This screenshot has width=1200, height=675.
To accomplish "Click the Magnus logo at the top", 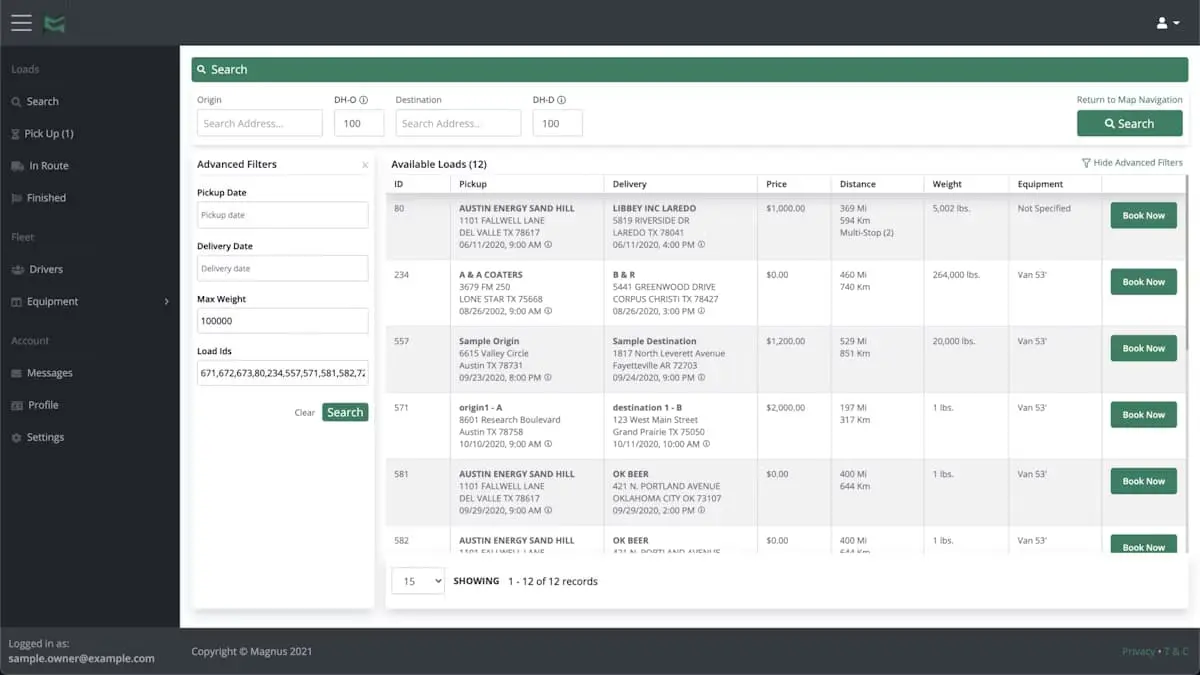I will point(55,22).
